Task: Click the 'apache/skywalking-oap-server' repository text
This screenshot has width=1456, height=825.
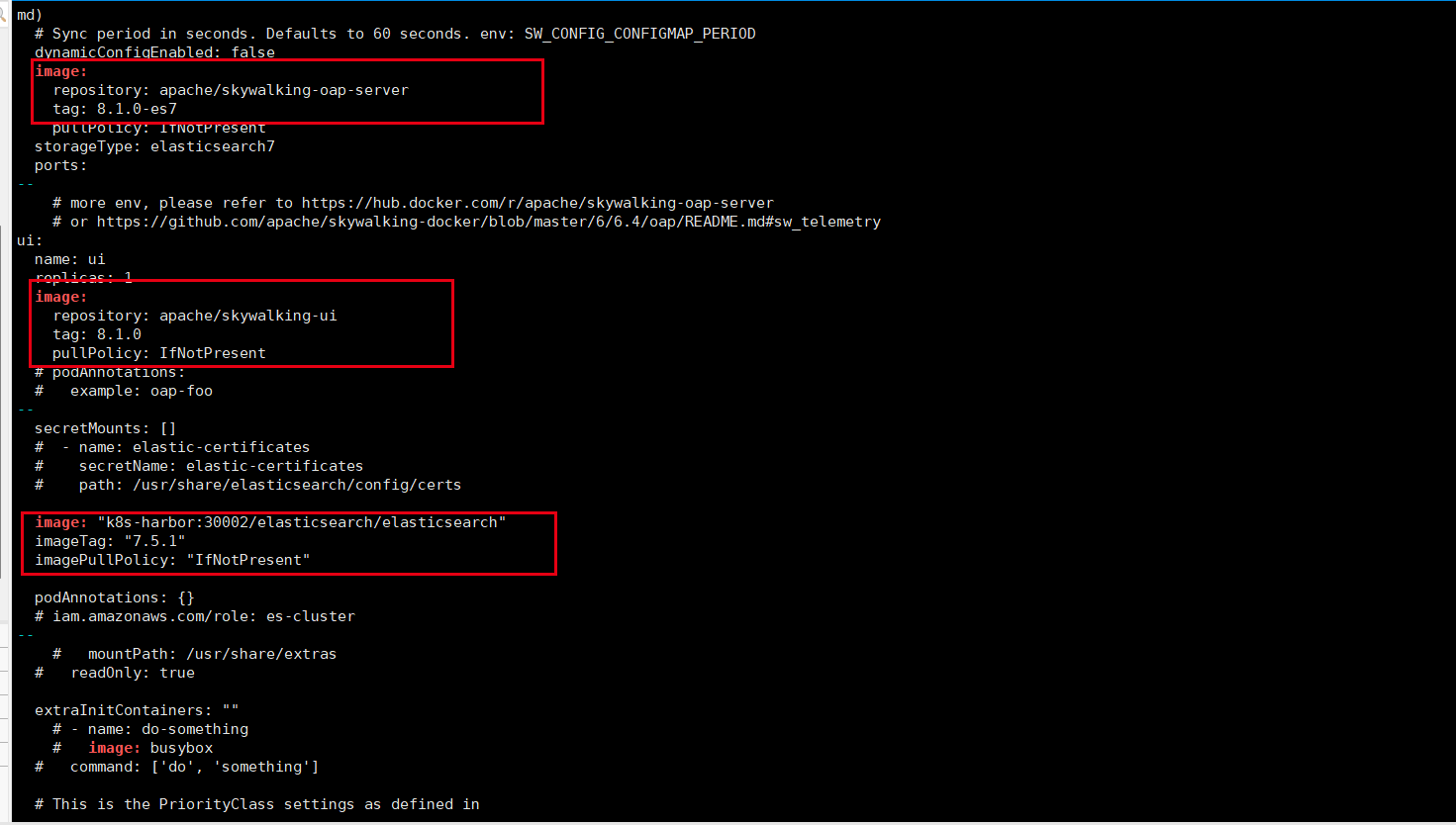Action: point(283,90)
